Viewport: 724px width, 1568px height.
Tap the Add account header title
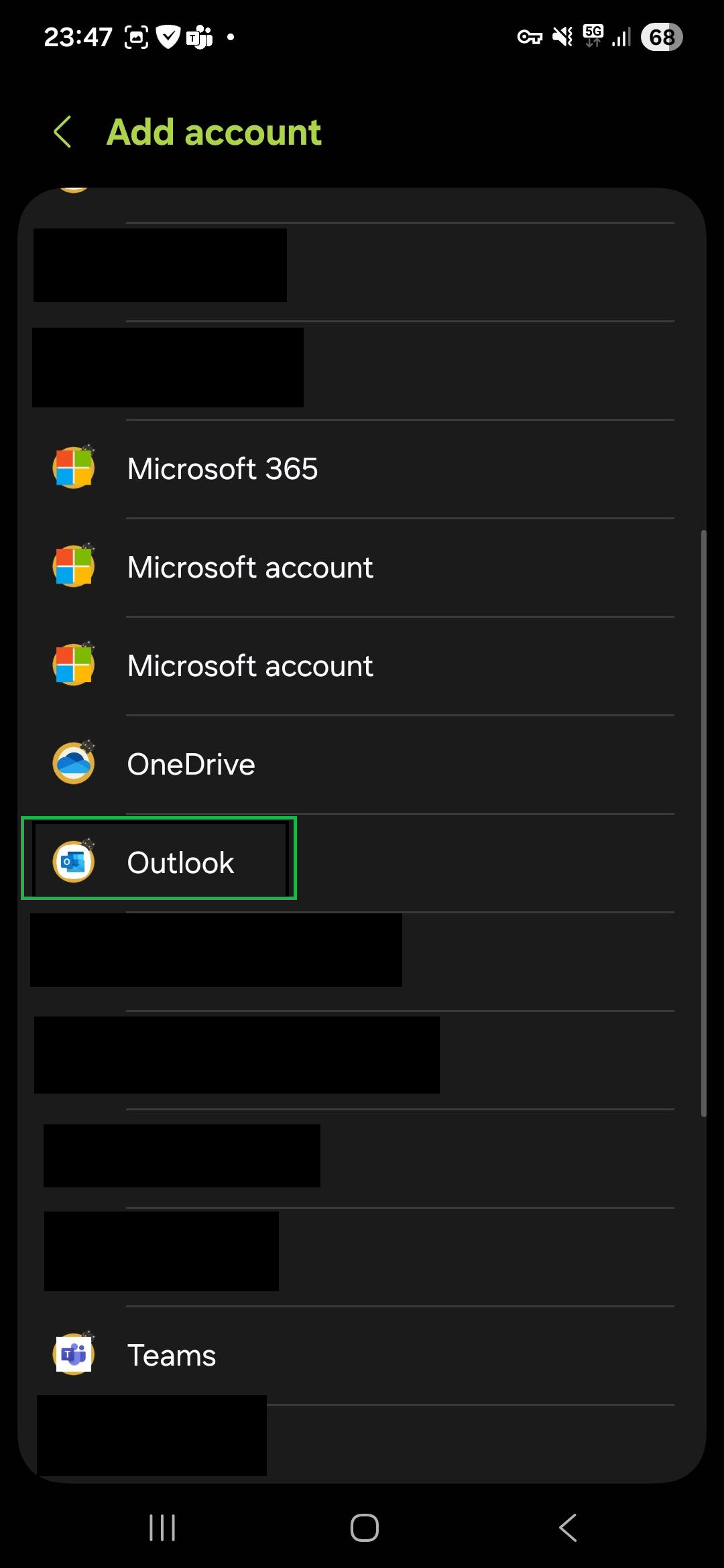[214, 132]
